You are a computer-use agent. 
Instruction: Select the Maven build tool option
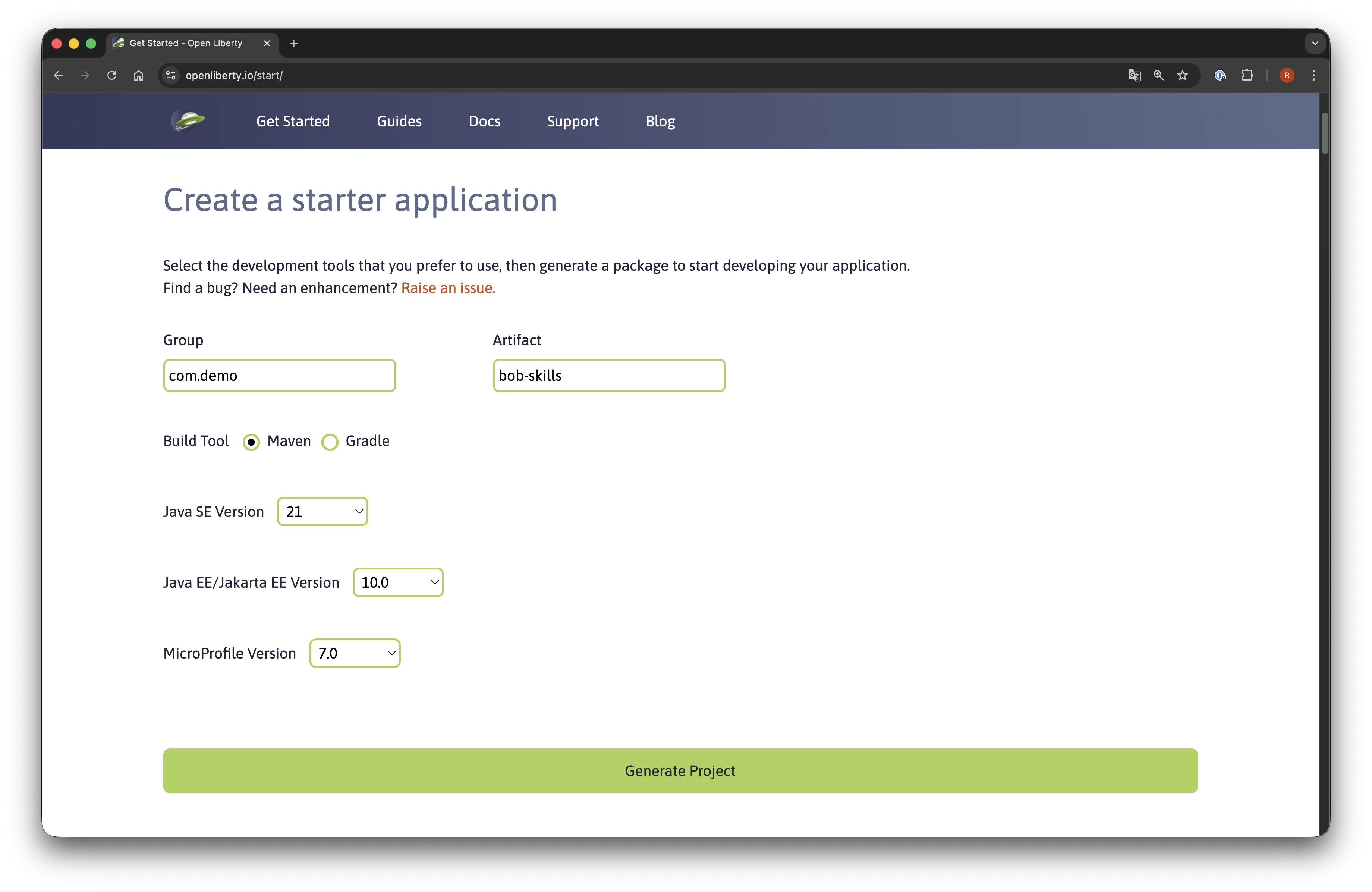click(251, 442)
